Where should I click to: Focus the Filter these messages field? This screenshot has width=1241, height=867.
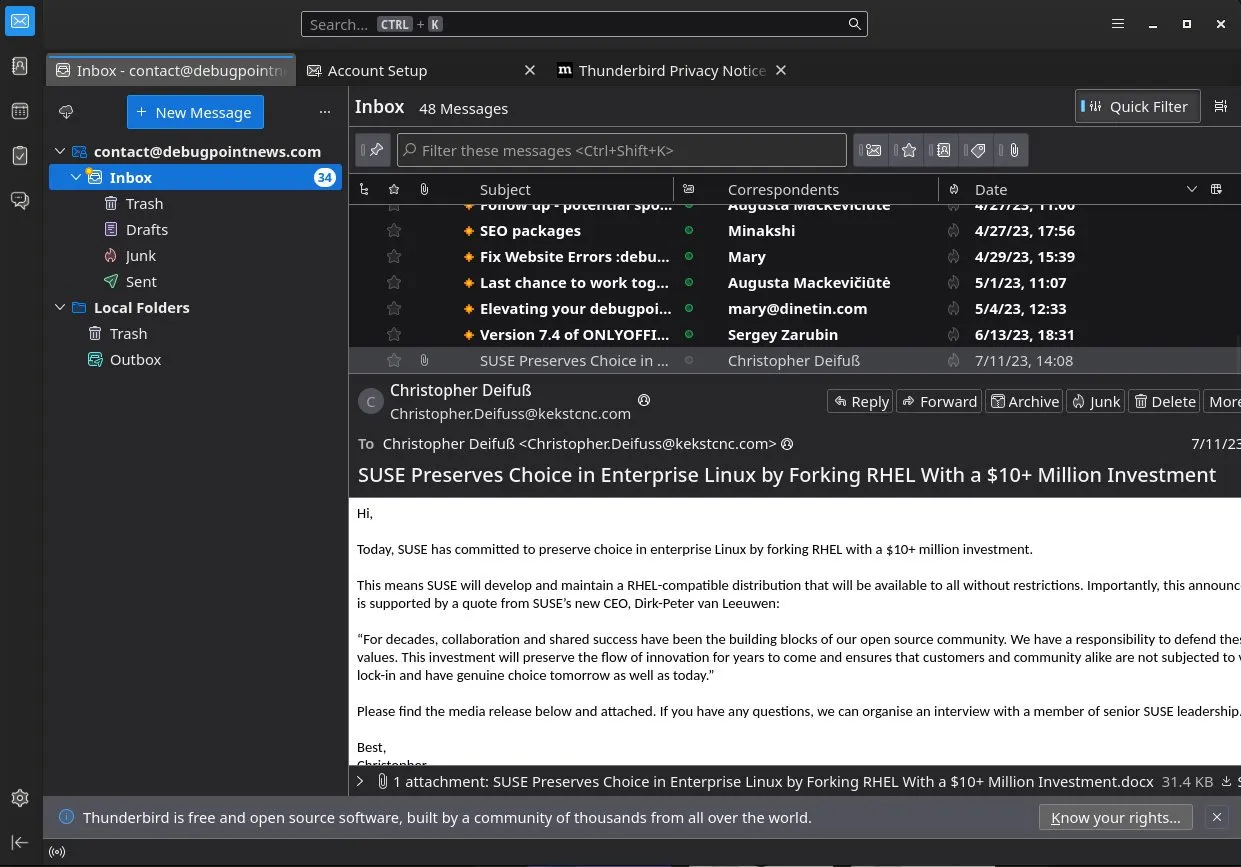[622, 150]
